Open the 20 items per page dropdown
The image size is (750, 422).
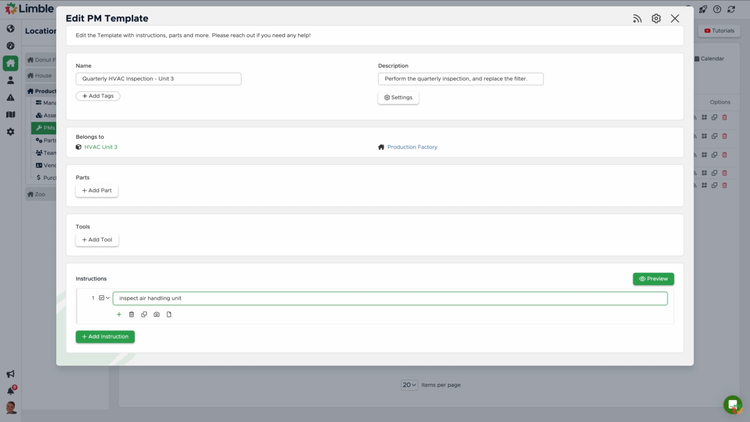pyautogui.click(x=409, y=385)
